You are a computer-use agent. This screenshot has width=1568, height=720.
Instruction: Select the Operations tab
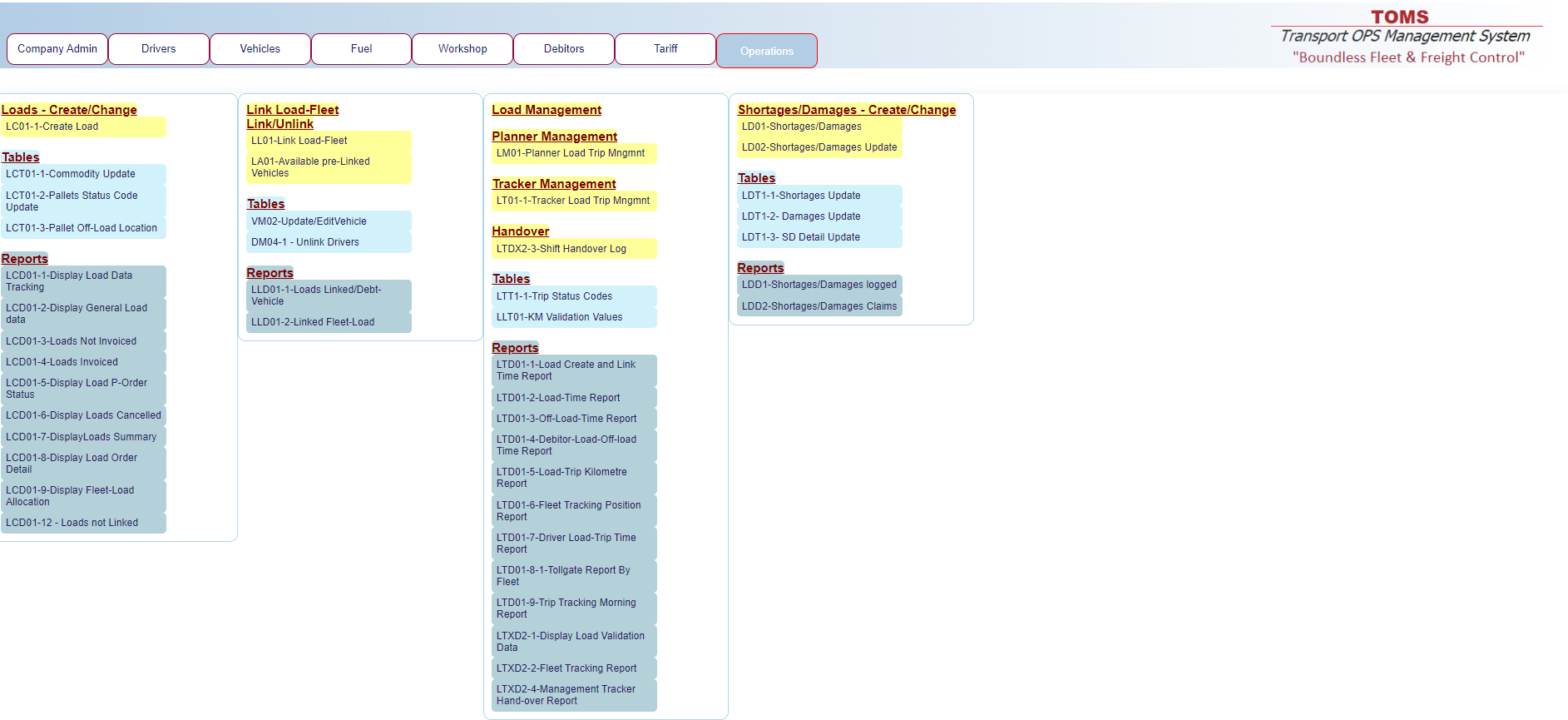(767, 51)
